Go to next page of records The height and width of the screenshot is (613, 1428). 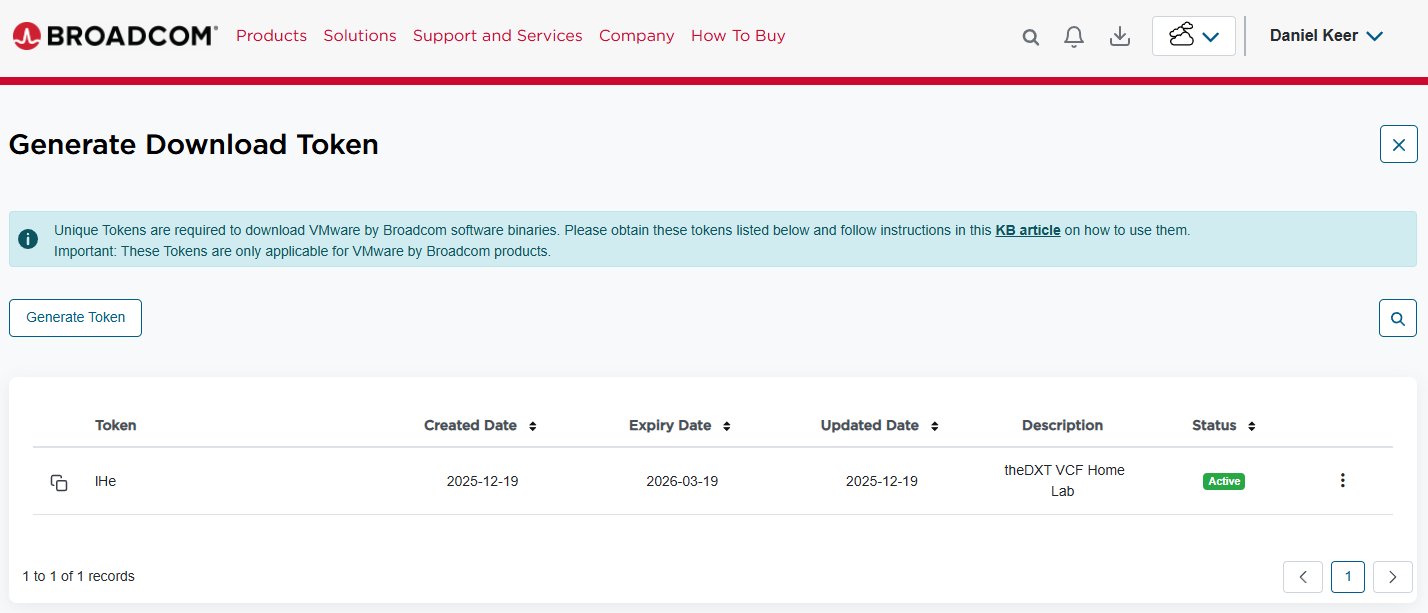(1392, 577)
